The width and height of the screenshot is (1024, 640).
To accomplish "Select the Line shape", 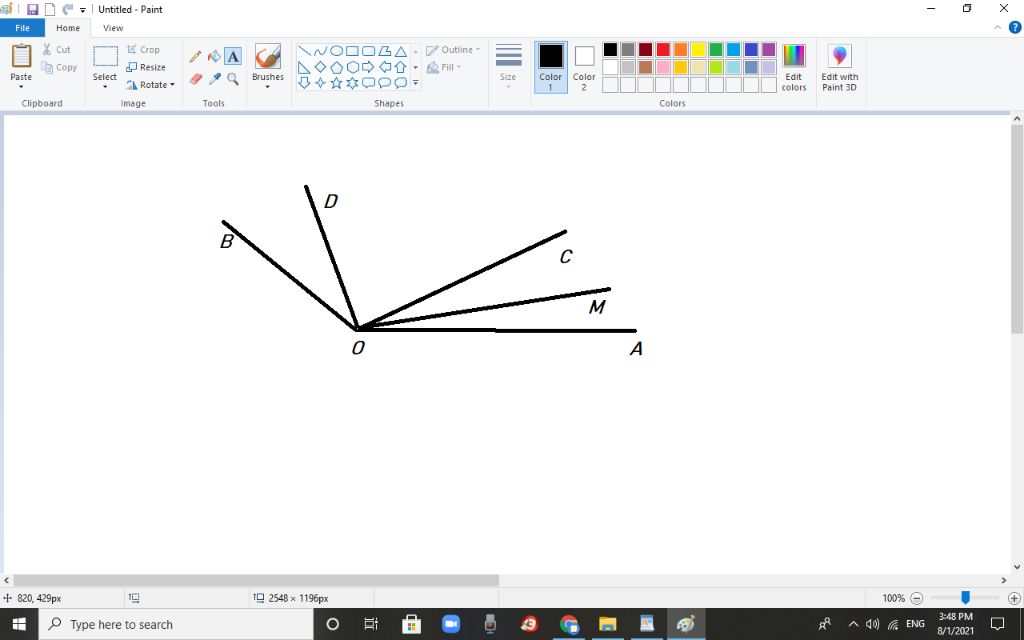I will [x=304, y=51].
